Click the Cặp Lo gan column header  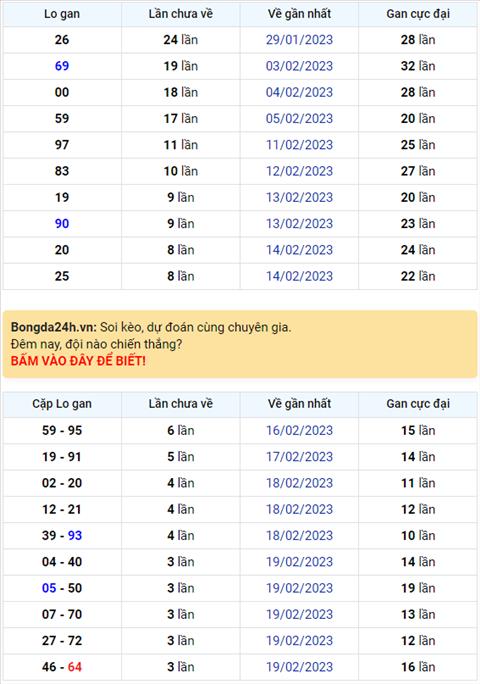(x=62, y=404)
